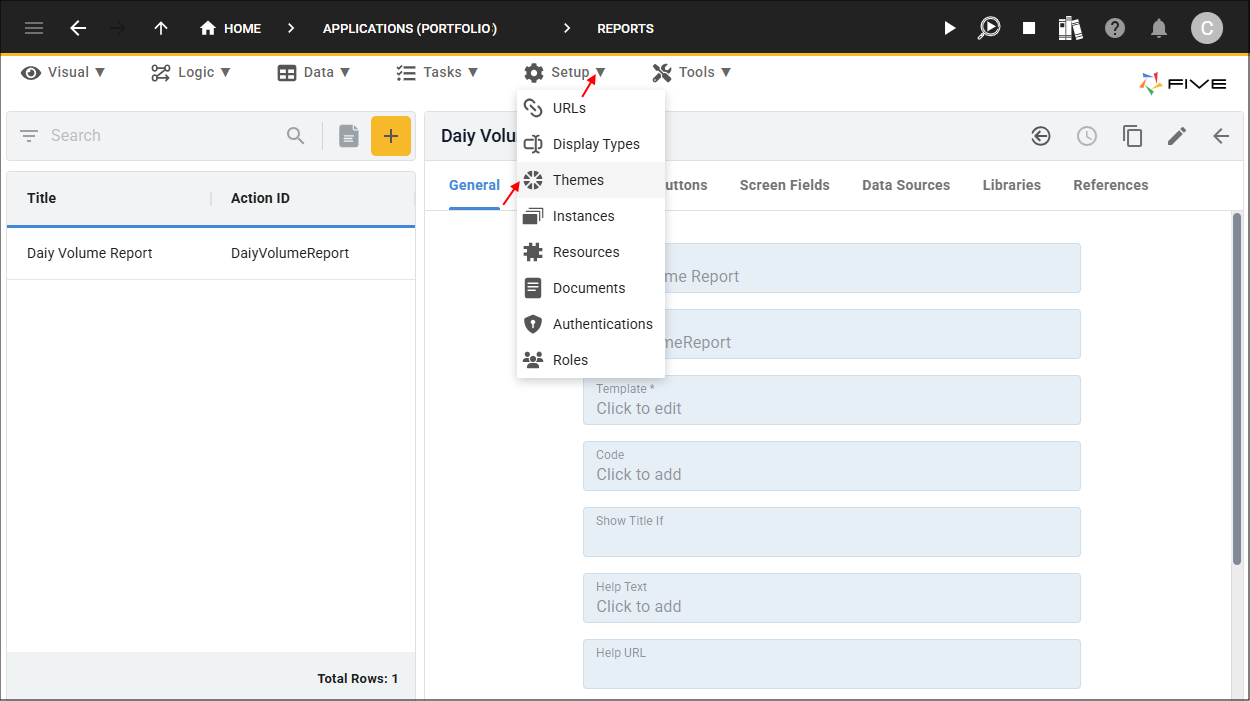Choose Instances menu item

click(x=591, y=216)
